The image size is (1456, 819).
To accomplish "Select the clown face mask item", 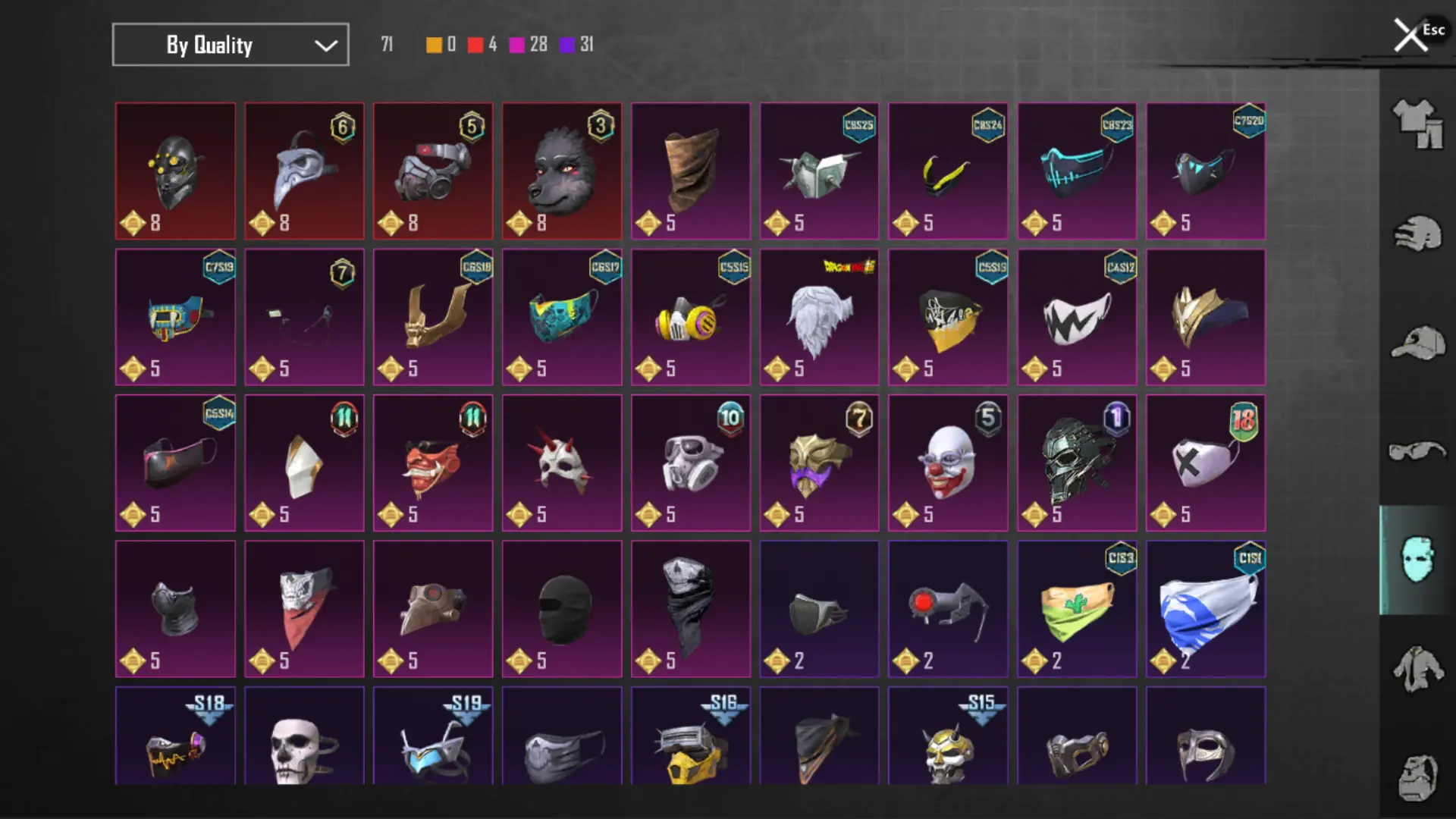I will (948, 463).
